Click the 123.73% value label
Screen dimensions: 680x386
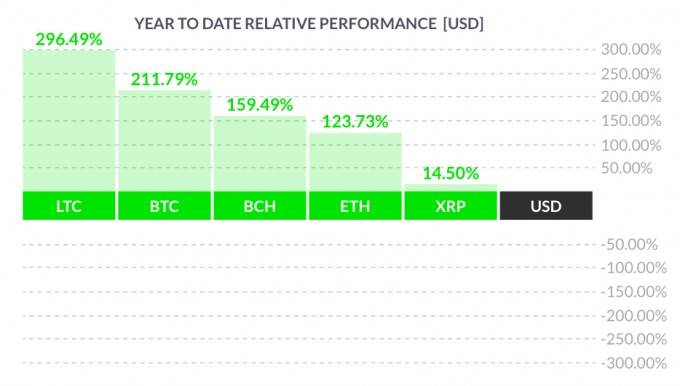coord(355,121)
